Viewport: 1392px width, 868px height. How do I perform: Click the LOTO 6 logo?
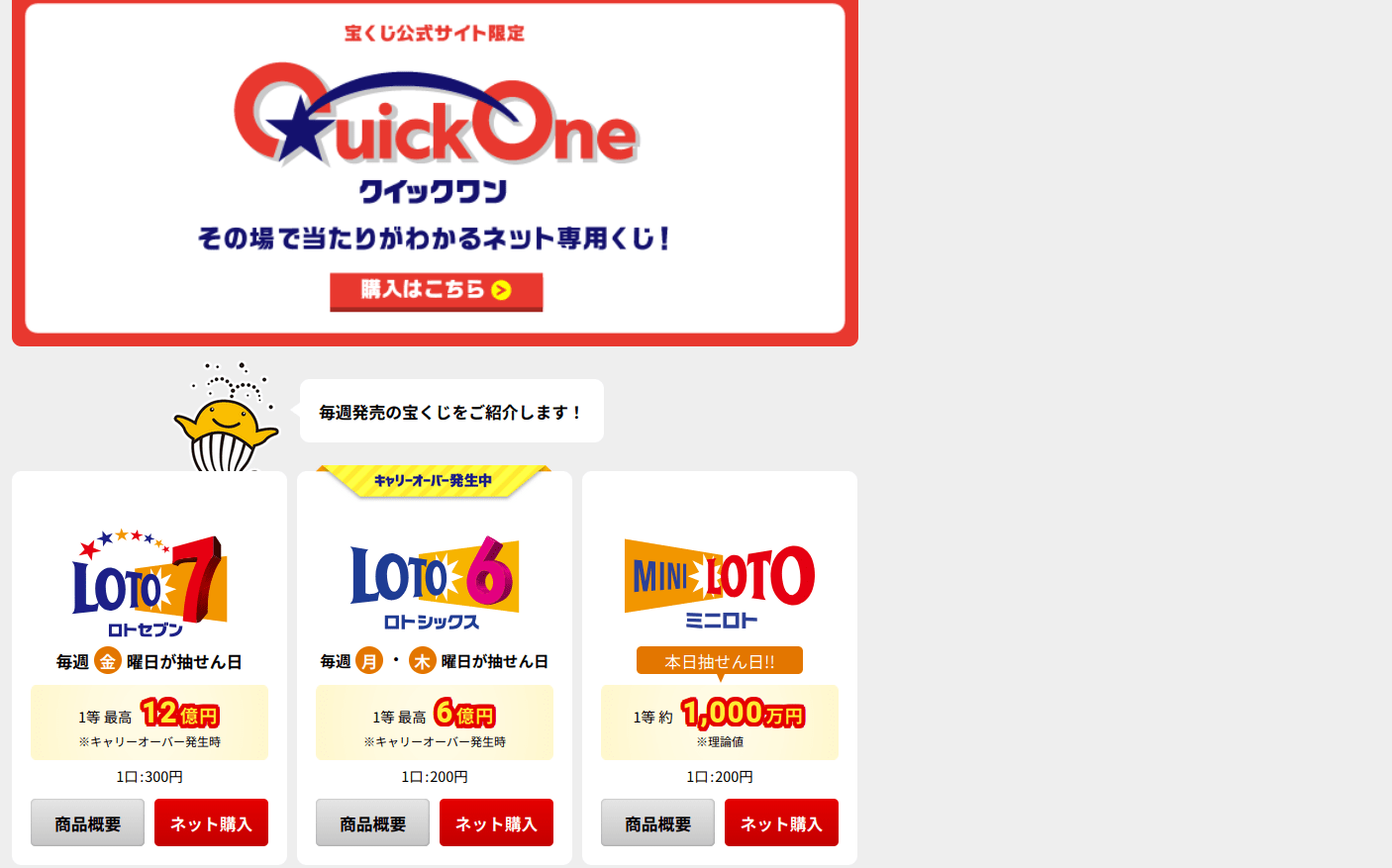tap(435, 583)
